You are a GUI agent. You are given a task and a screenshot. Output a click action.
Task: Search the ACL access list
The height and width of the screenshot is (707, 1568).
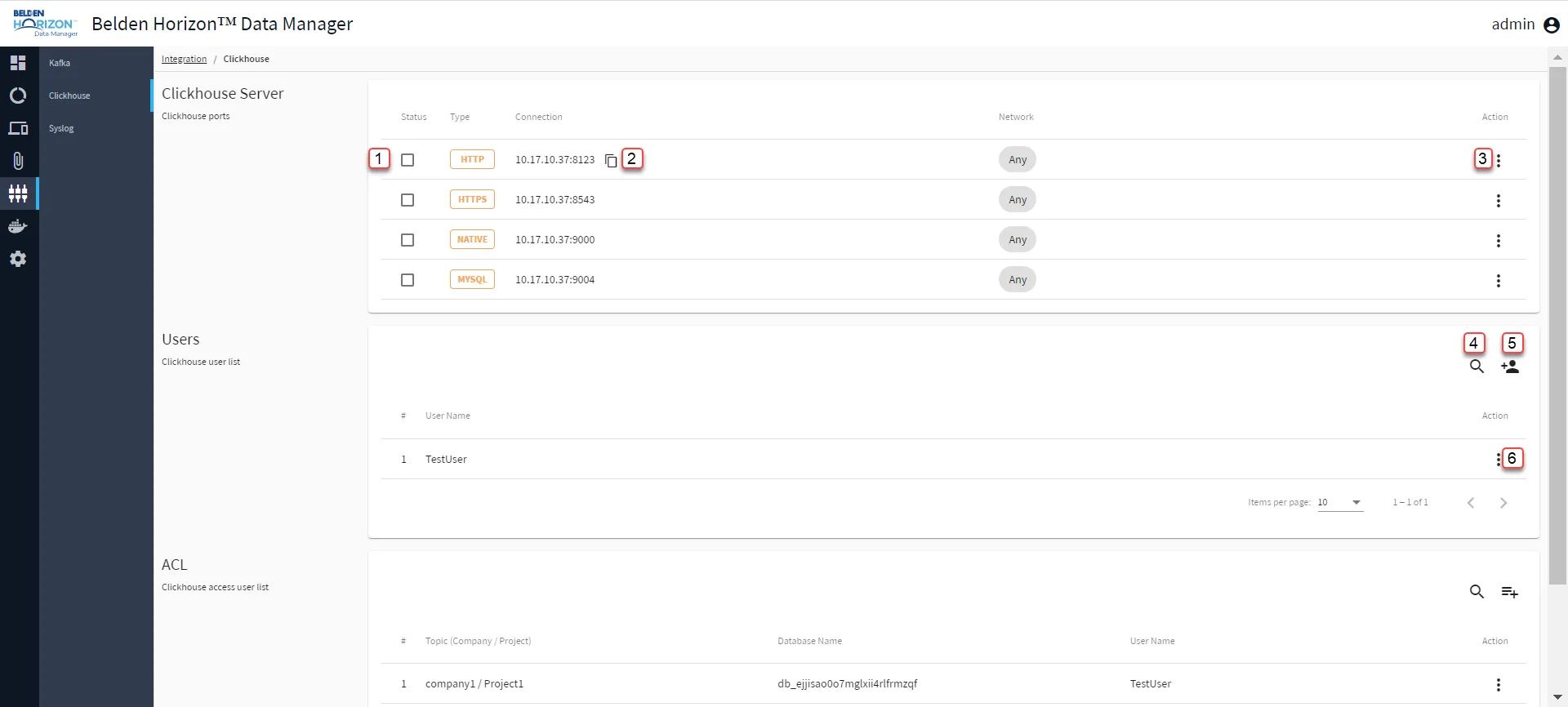pyautogui.click(x=1477, y=592)
